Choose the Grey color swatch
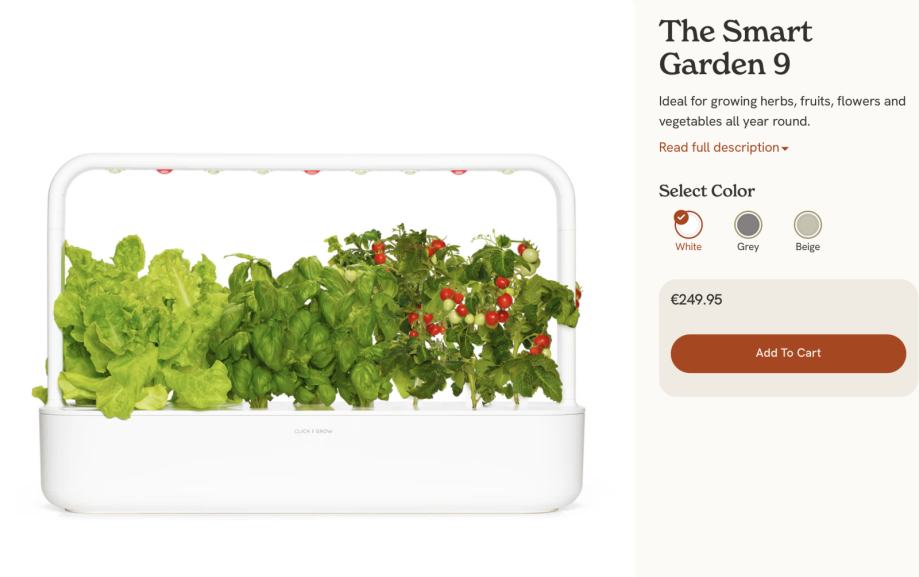Viewport: 919px width, 577px height. 748,224
